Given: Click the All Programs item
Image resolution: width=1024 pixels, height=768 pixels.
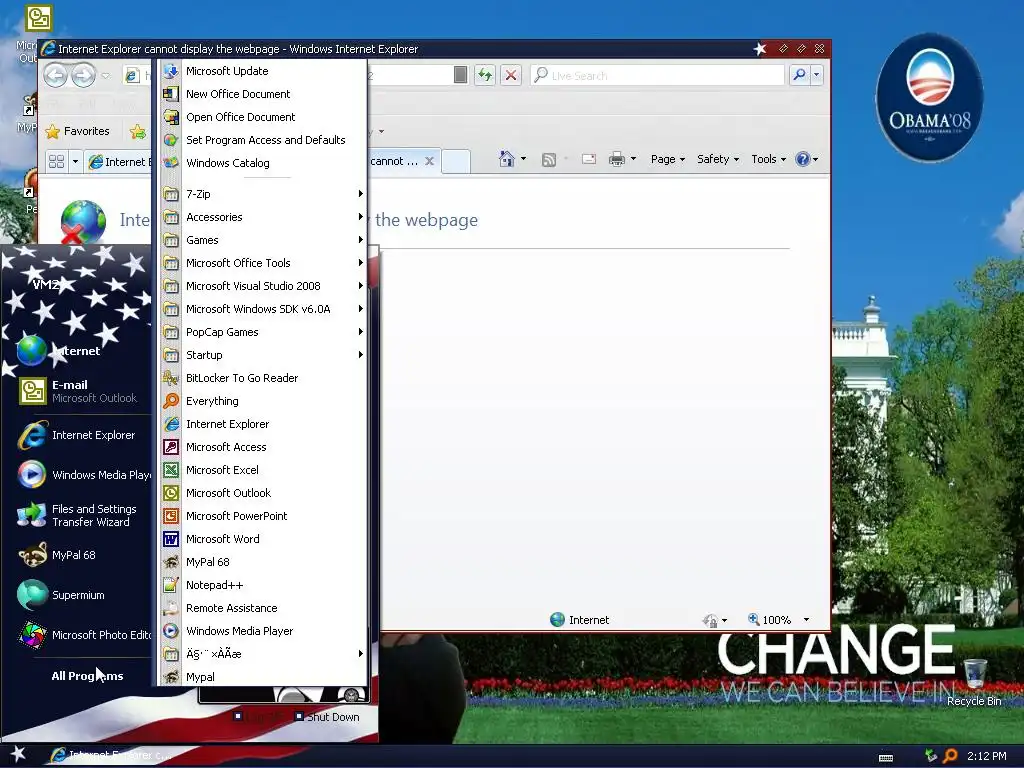Looking at the screenshot, I should tap(87, 676).
